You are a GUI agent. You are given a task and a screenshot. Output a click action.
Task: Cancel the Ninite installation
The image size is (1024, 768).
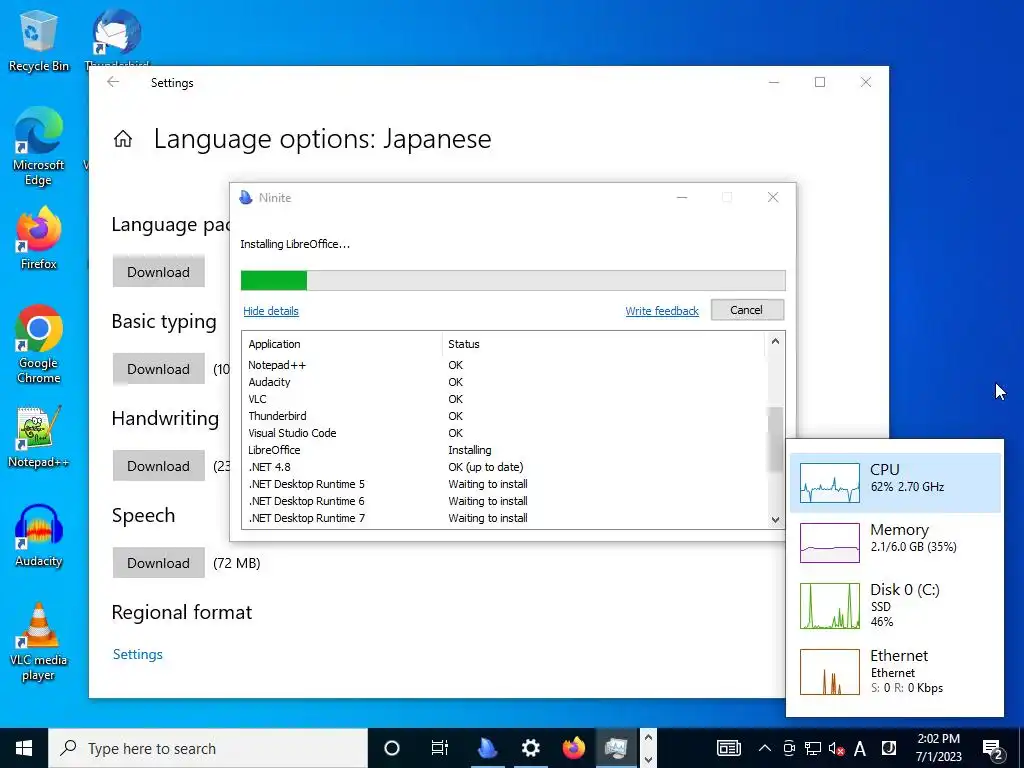point(747,310)
